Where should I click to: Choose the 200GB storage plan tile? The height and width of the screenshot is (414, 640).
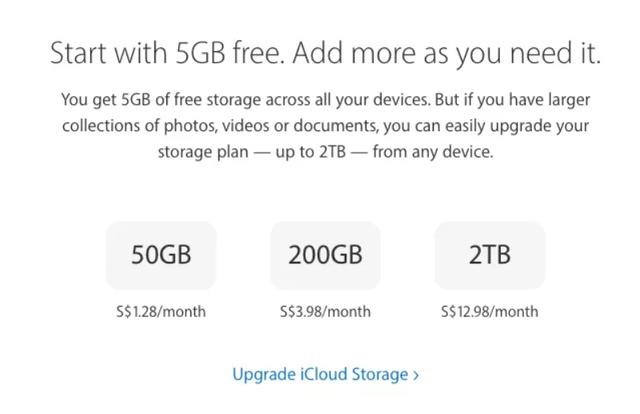tap(325, 255)
